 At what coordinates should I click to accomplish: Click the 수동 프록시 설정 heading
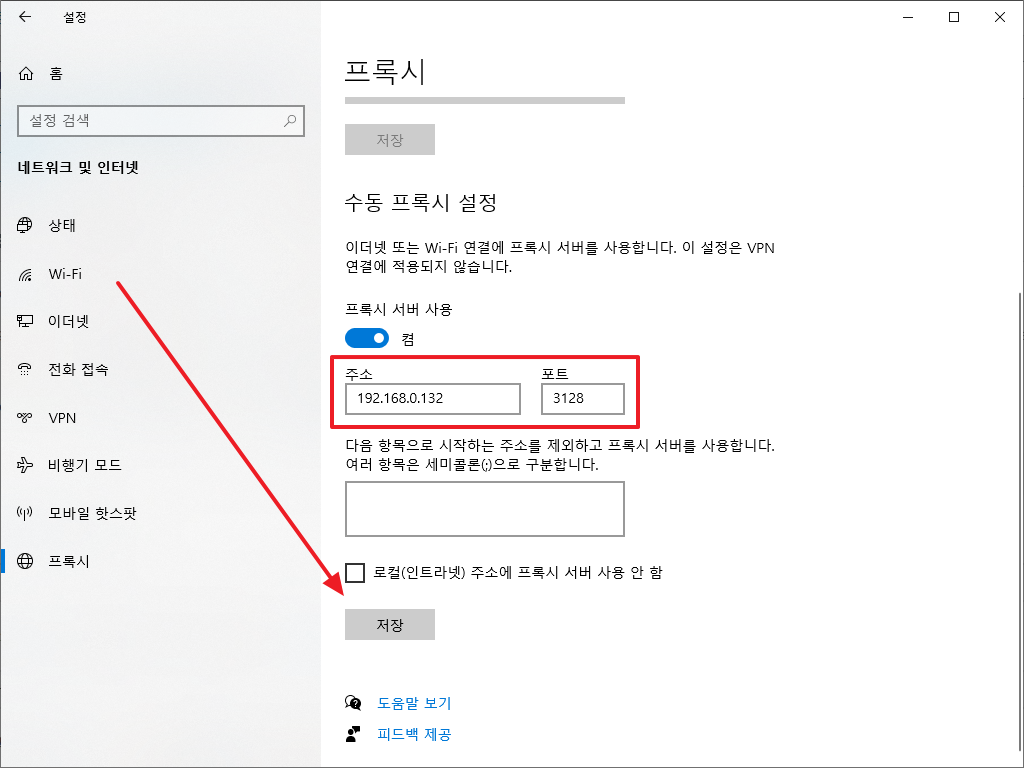(x=421, y=202)
